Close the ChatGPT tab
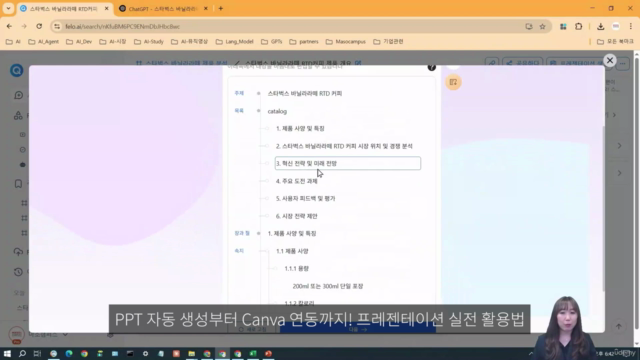 pos(206,9)
